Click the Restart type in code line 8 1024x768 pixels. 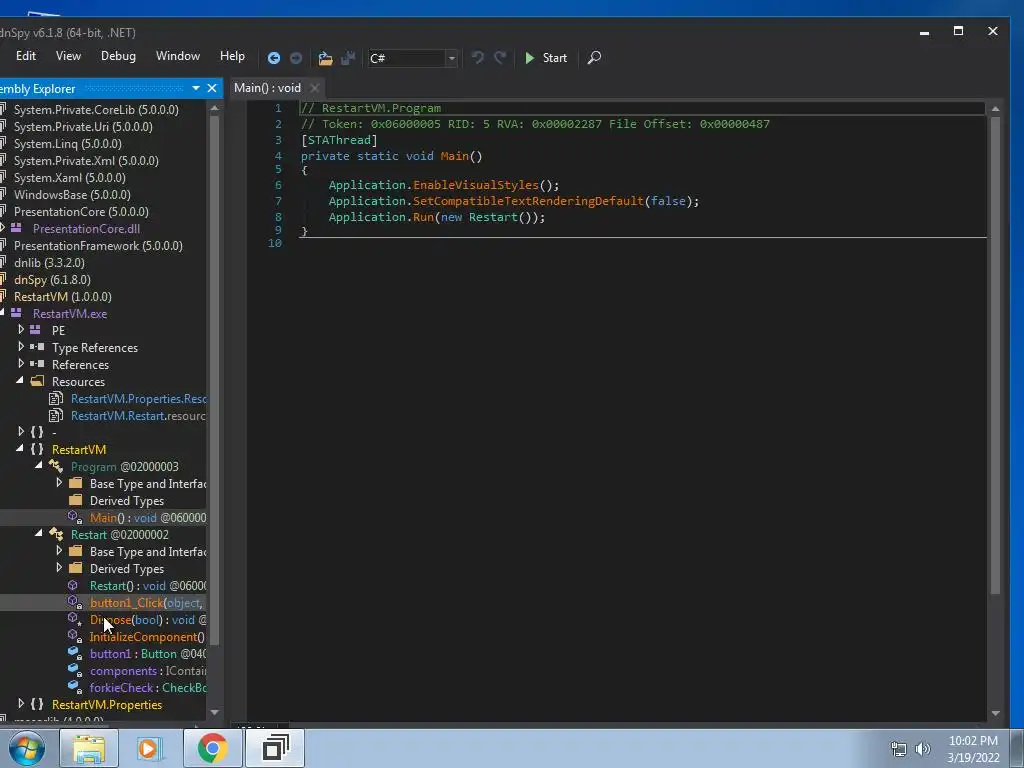pos(493,217)
